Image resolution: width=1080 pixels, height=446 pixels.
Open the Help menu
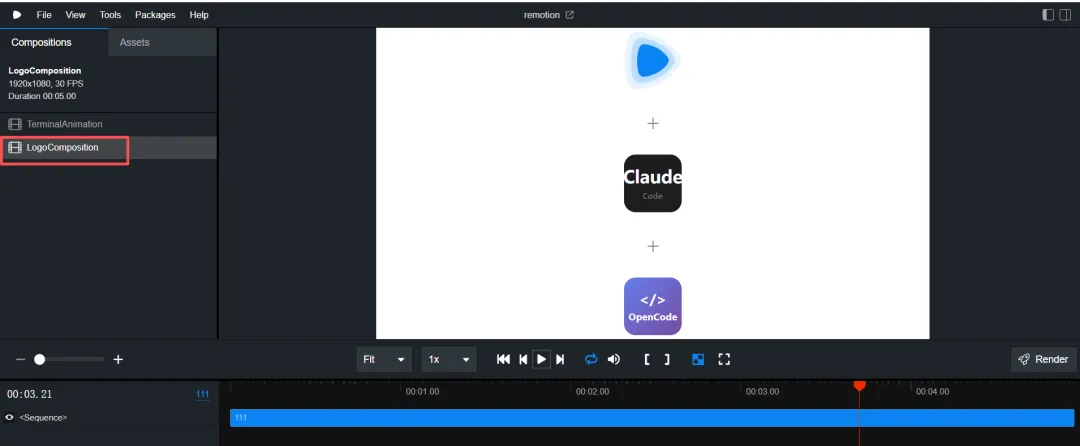click(199, 14)
